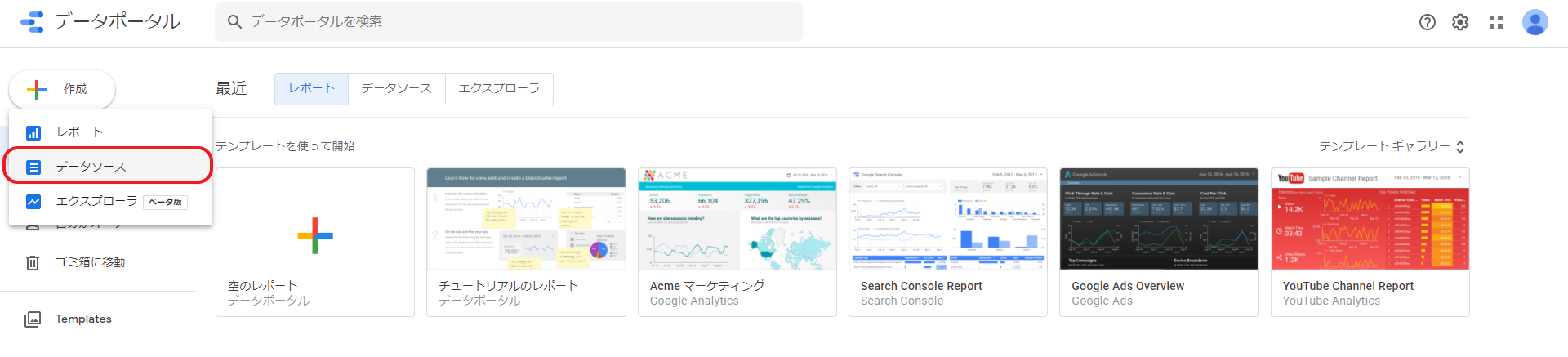Image resolution: width=1568 pixels, height=357 pixels.
Task: Open the チュートリアルのレポート template thumbnail
Action: pos(526,219)
